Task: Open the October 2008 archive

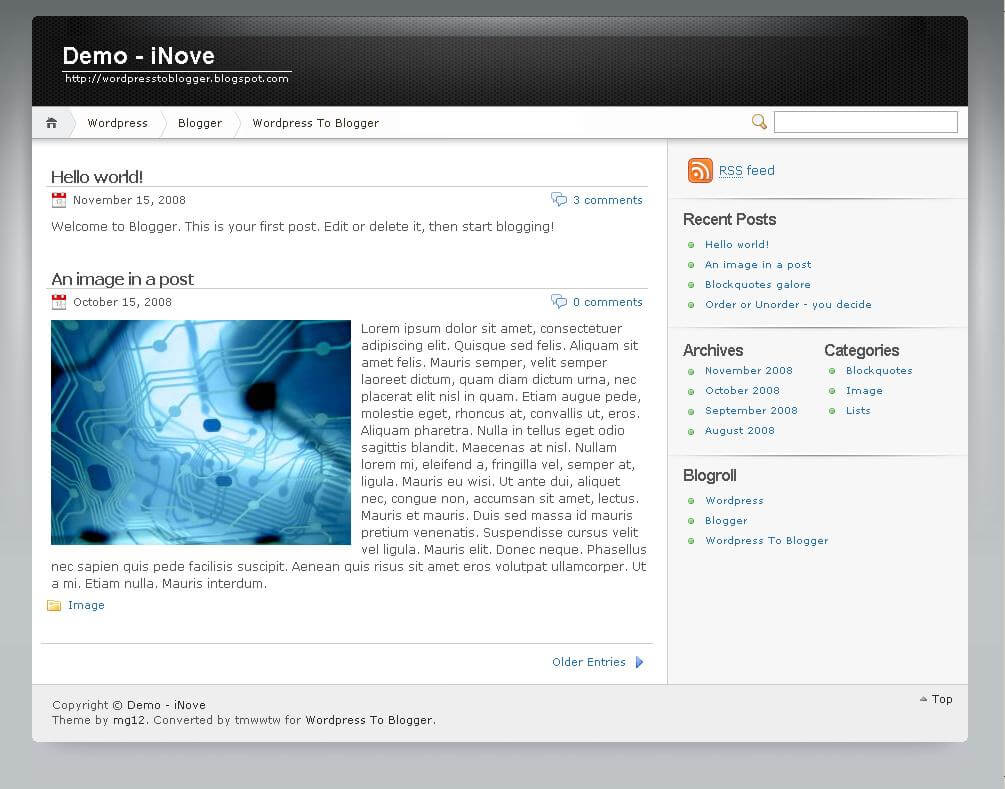Action: (742, 390)
